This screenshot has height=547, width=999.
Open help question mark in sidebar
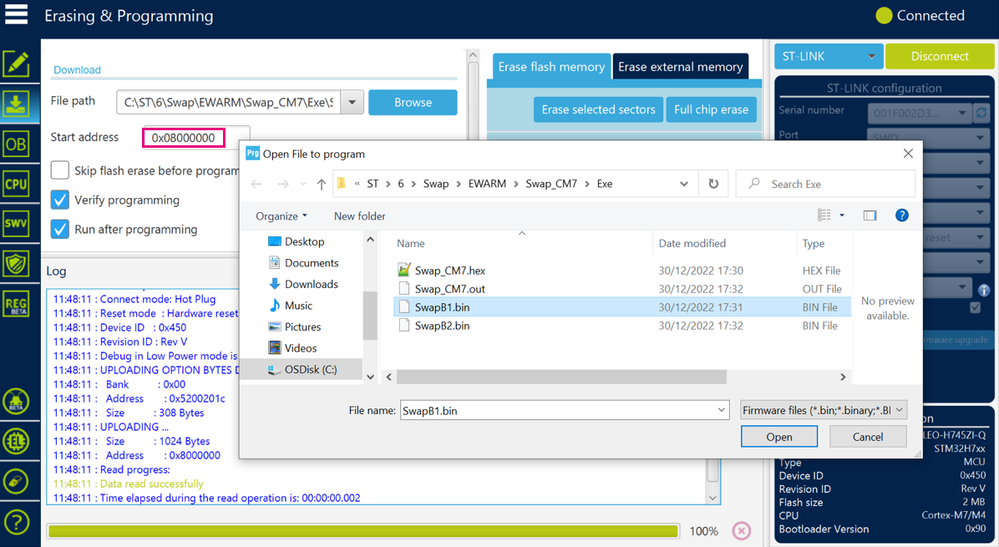[16, 522]
